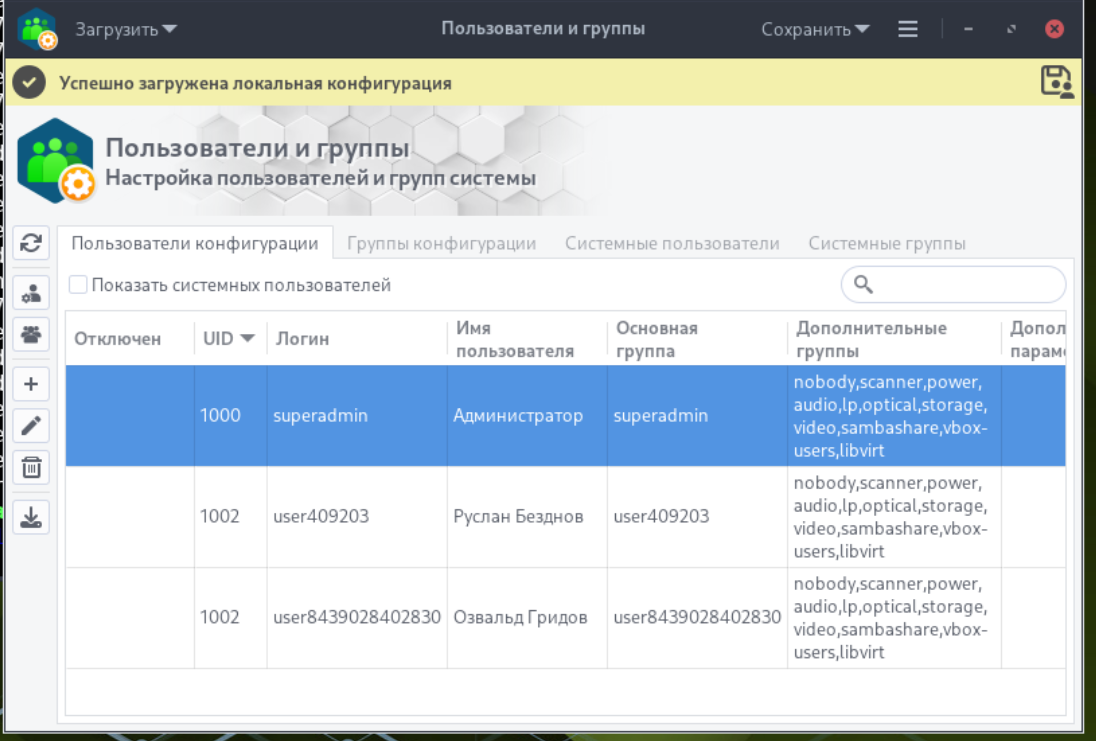The width and height of the screenshot is (1096, 741).
Task: Open the 'Системные группы' tab
Action: coord(887,243)
